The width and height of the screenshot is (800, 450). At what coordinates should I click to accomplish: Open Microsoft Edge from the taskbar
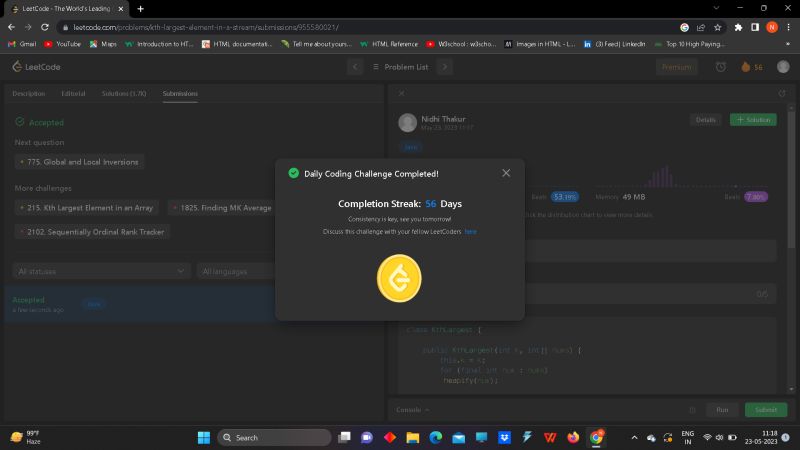(435, 438)
